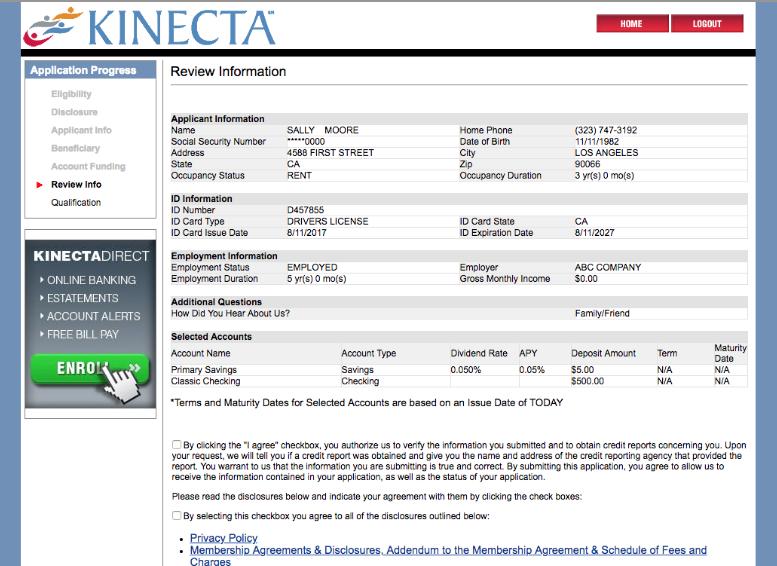Click ACCOUNT ALERTS in KinectaDirect panel
Screen dimensions: 777x566
94,316
